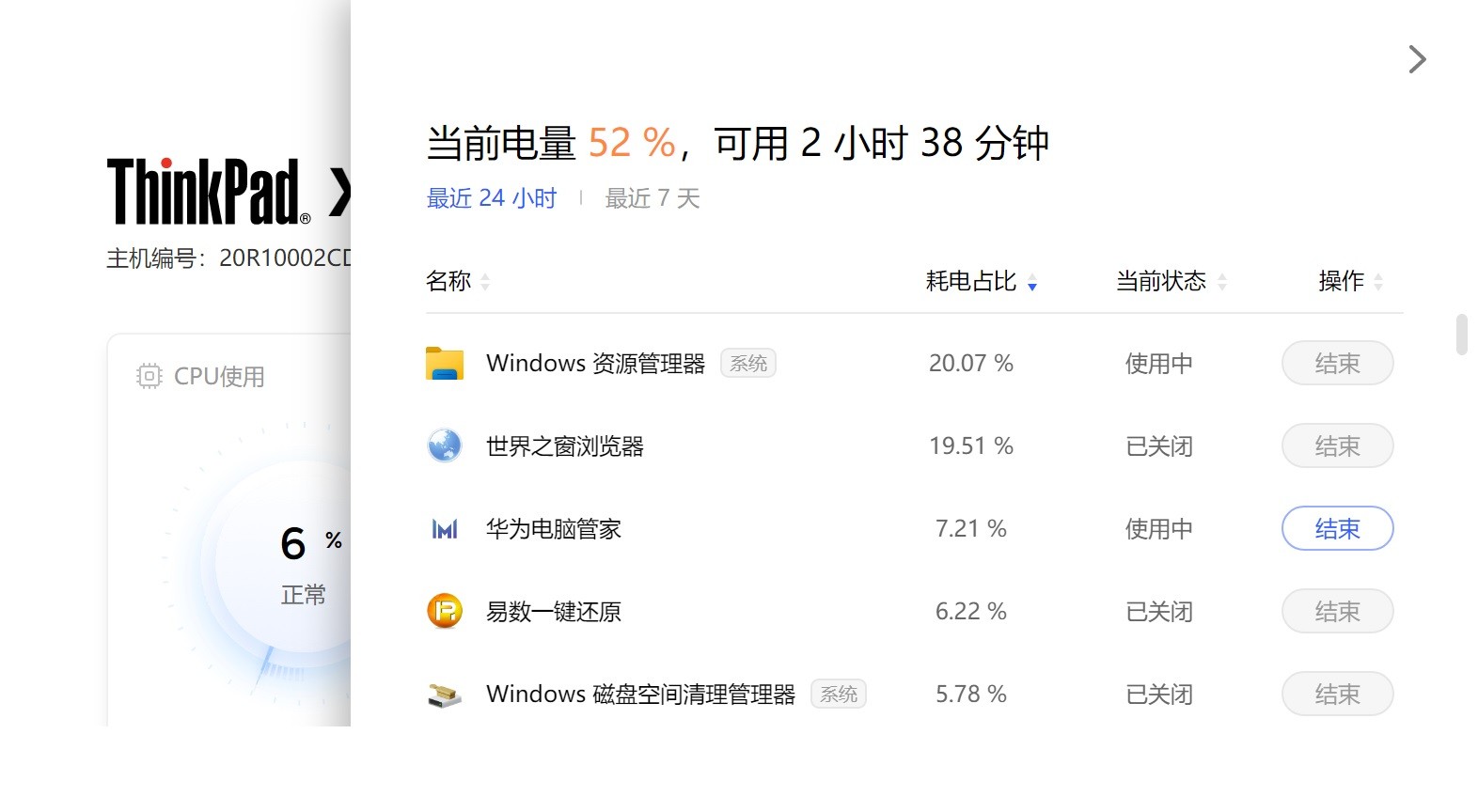Click the 名称 column header

pos(448,281)
